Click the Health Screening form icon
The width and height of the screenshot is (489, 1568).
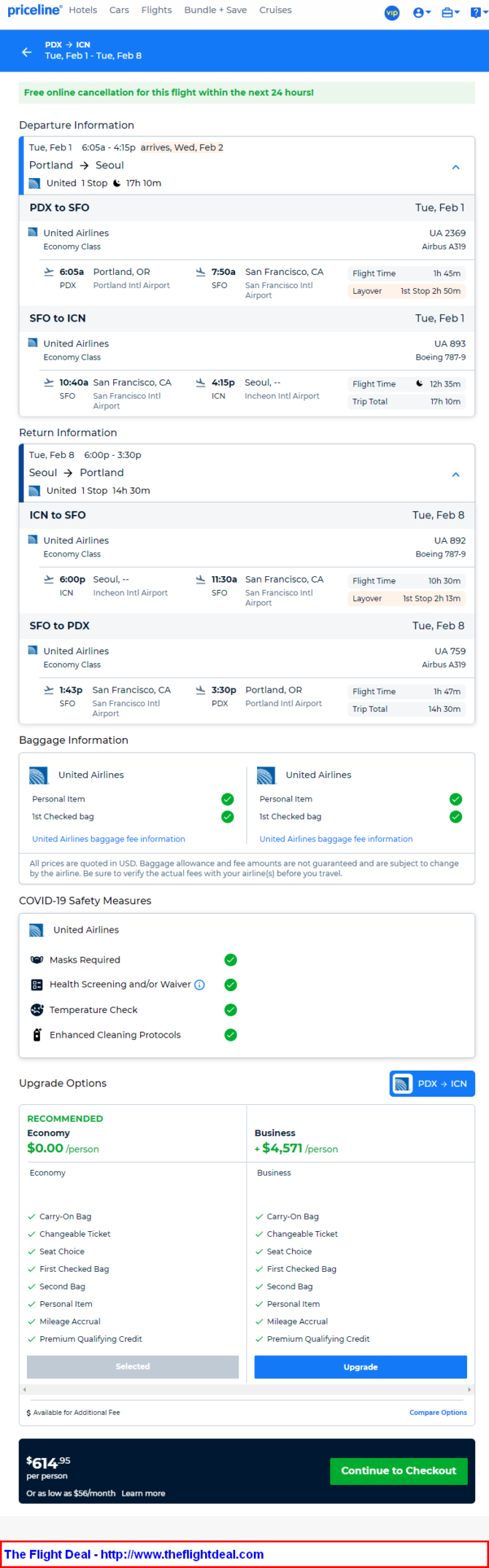36,985
